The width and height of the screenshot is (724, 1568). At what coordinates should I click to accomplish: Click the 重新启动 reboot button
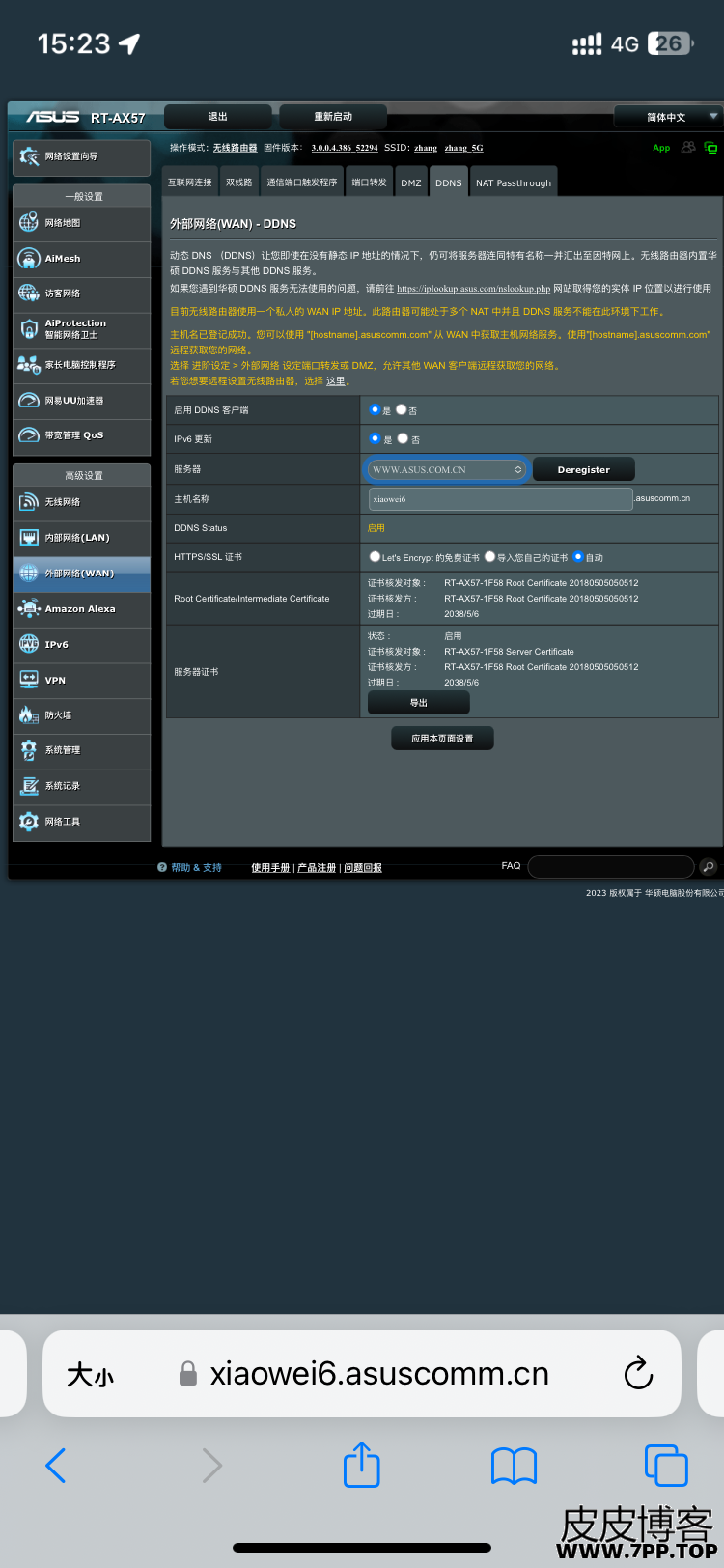click(x=333, y=117)
